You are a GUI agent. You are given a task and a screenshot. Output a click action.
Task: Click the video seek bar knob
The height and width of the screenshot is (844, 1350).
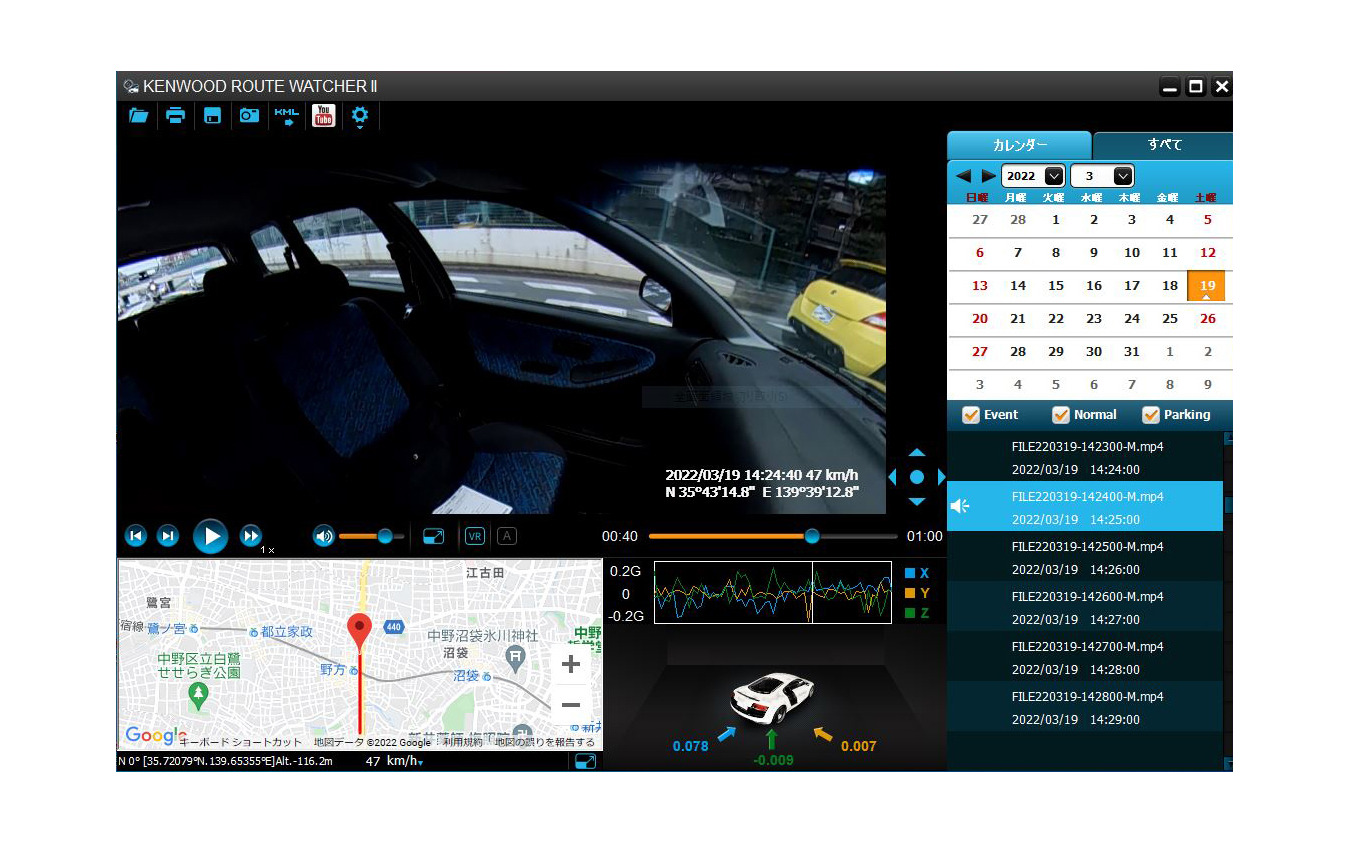(812, 536)
